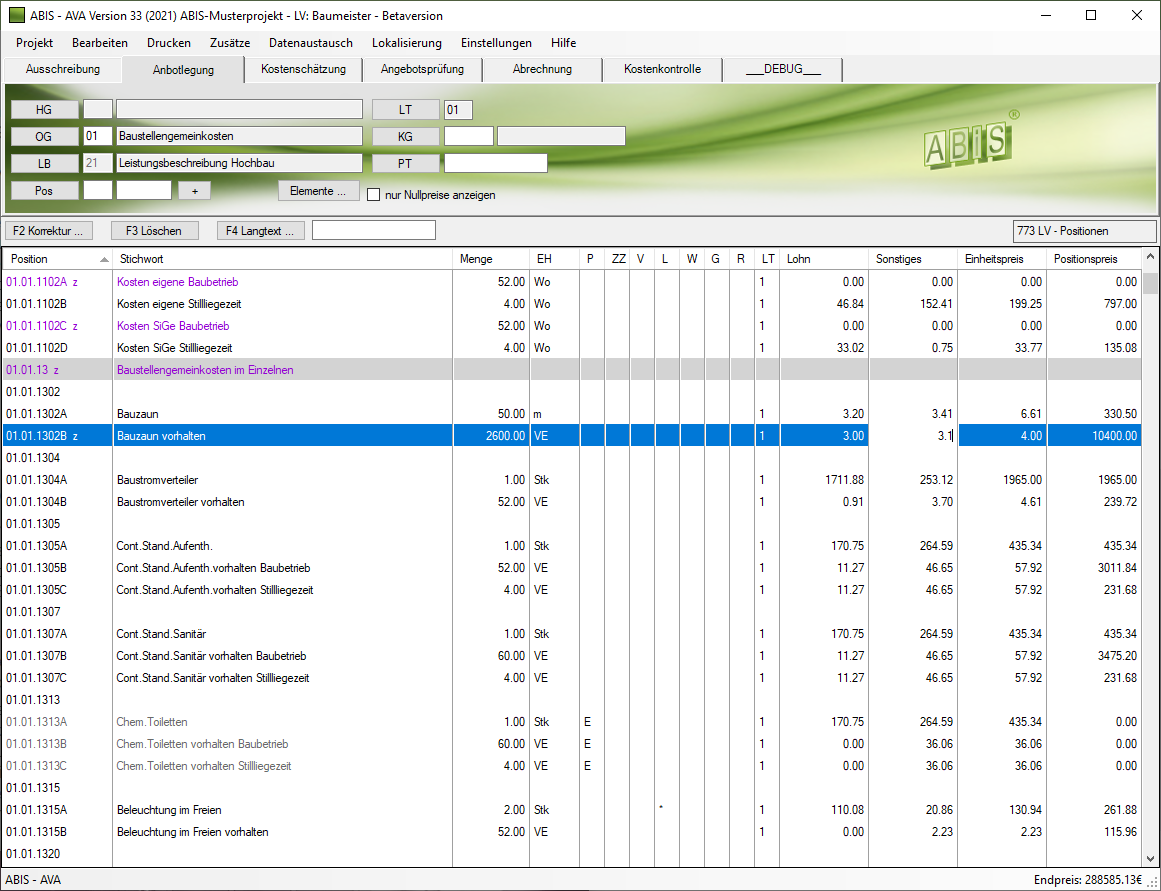
Task: Click the Einheitspreis column header
Action: point(1002,259)
